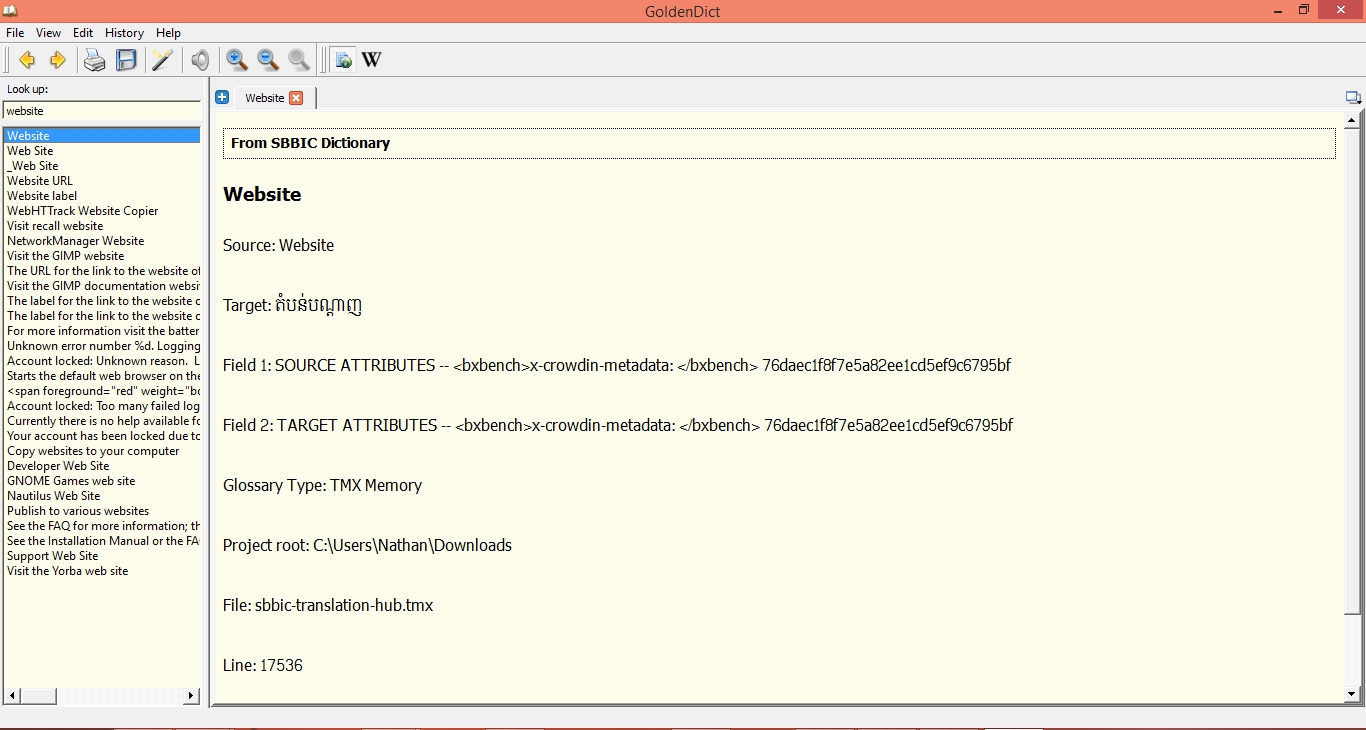Select 'WebHTTrack Website Copier' entry
This screenshot has height=730, width=1366.
(102, 211)
